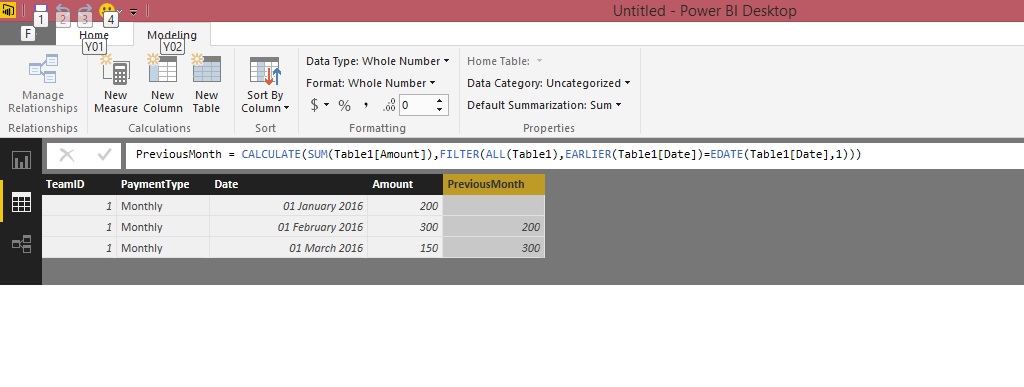Click the New Measure icon
Image resolution: width=1024 pixels, height=387 pixels.
[x=116, y=69]
